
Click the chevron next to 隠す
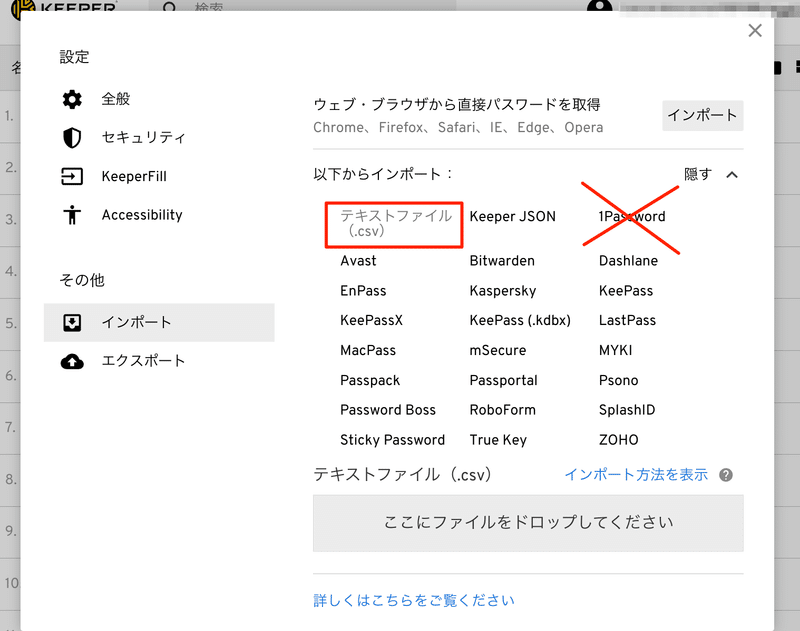pyautogui.click(x=732, y=175)
